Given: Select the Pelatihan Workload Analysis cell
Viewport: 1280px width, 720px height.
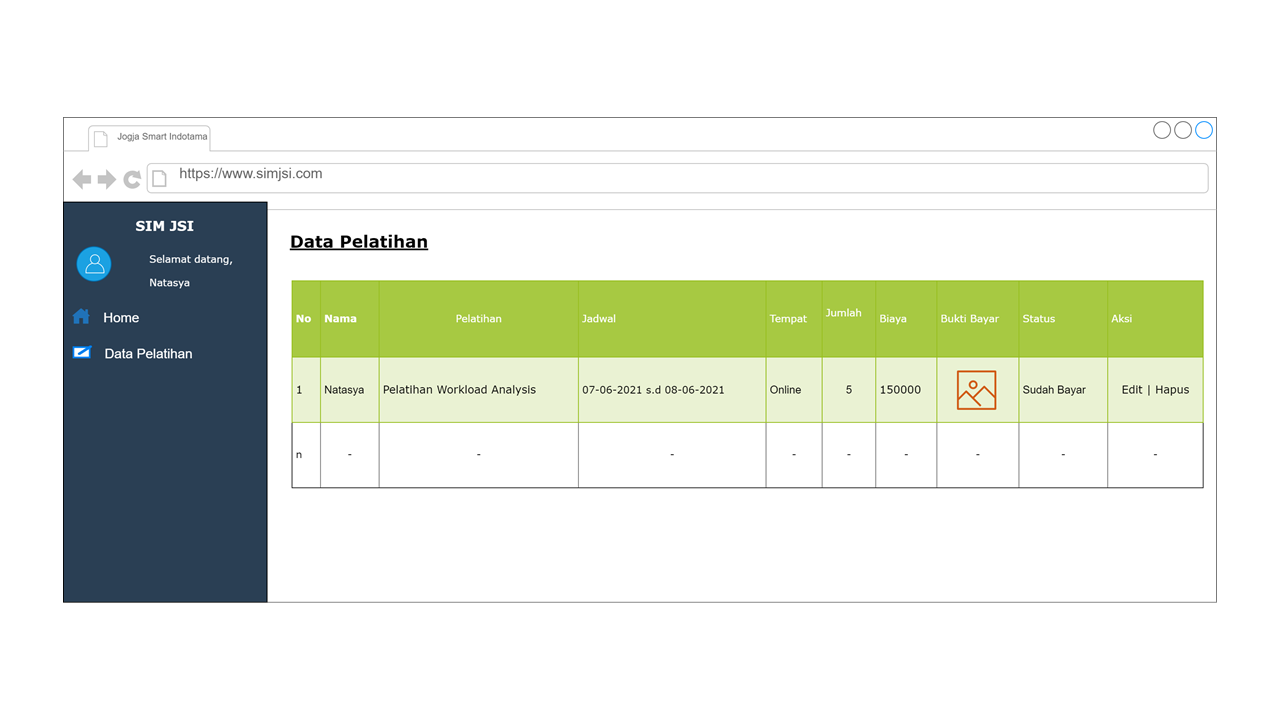Looking at the screenshot, I should click(x=459, y=390).
